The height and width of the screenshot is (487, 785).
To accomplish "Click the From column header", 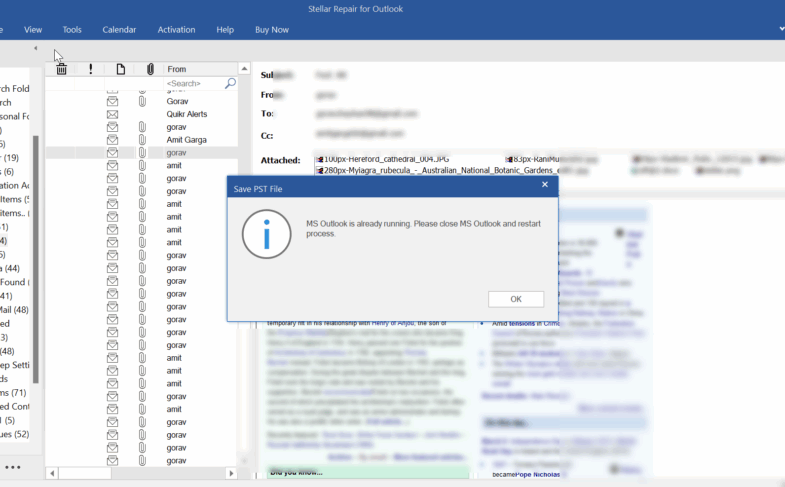I will click(x=201, y=69).
